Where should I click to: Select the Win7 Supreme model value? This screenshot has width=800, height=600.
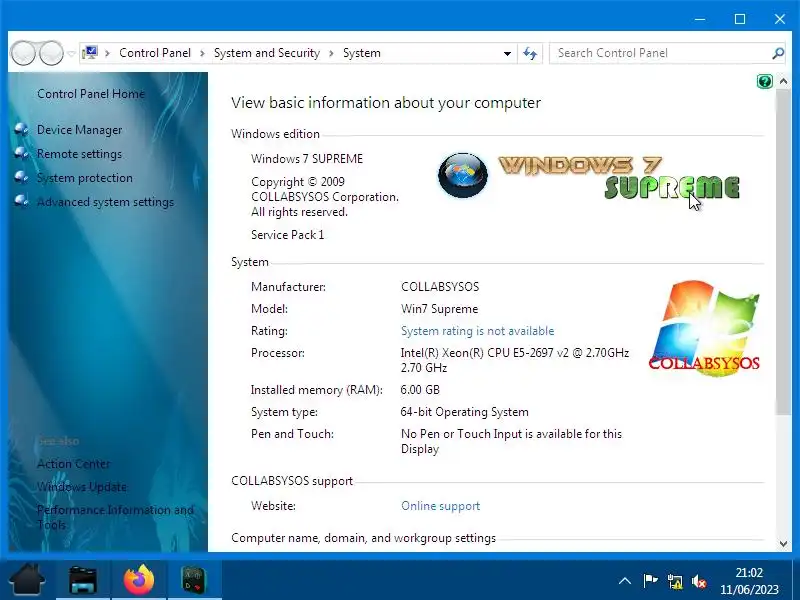[x=439, y=309]
